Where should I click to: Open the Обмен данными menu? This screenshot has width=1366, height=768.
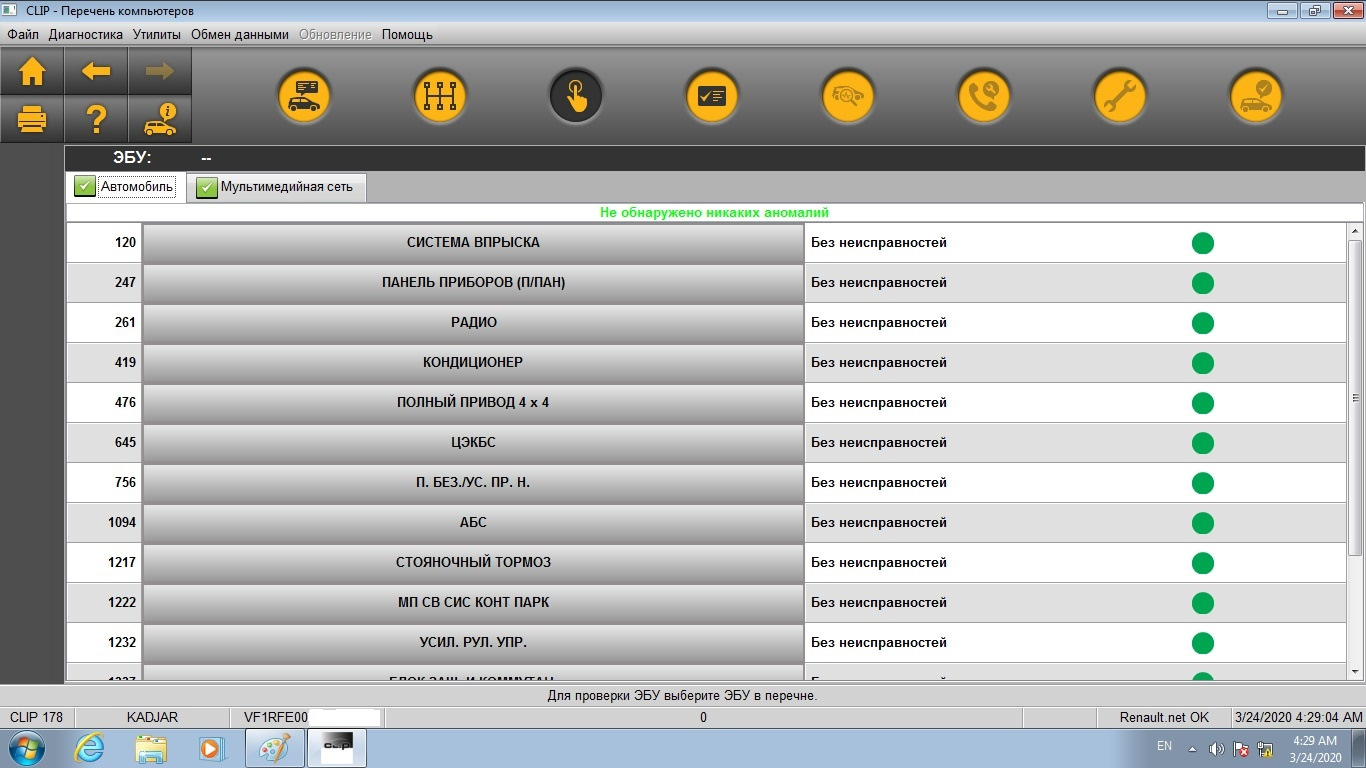pos(240,34)
